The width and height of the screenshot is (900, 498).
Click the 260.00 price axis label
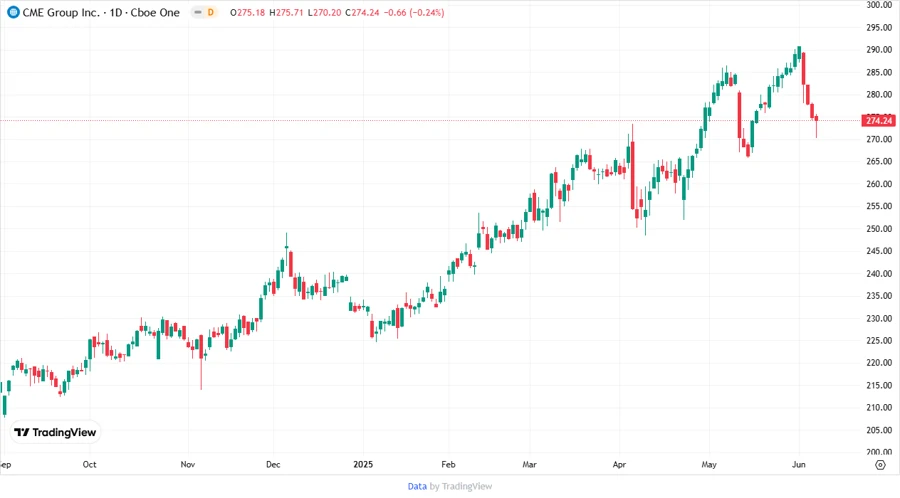coord(879,184)
